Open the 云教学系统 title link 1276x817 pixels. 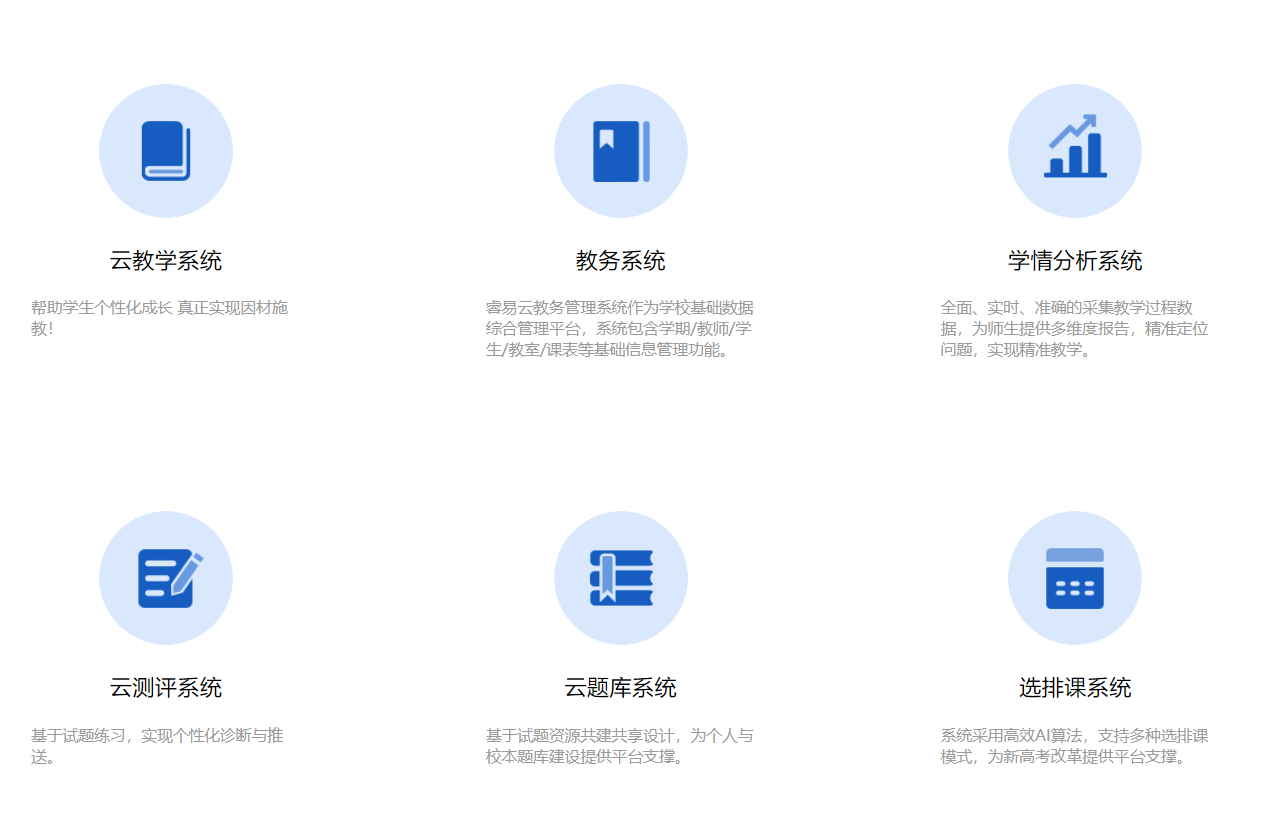[166, 261]
